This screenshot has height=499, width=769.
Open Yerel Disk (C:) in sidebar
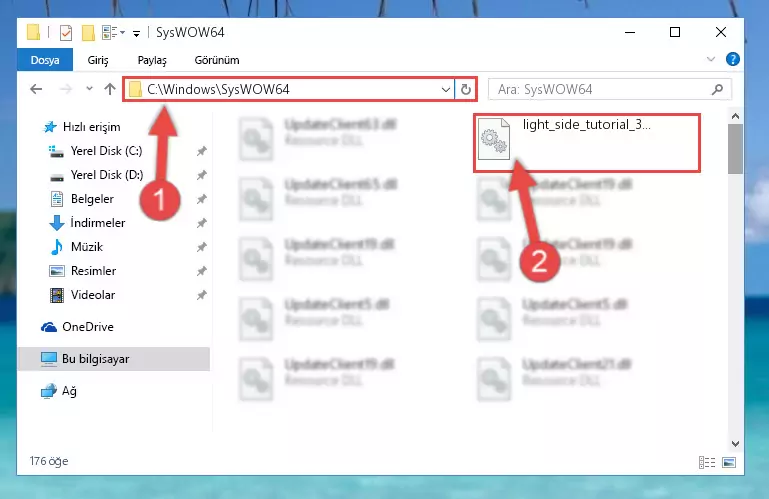106,151
